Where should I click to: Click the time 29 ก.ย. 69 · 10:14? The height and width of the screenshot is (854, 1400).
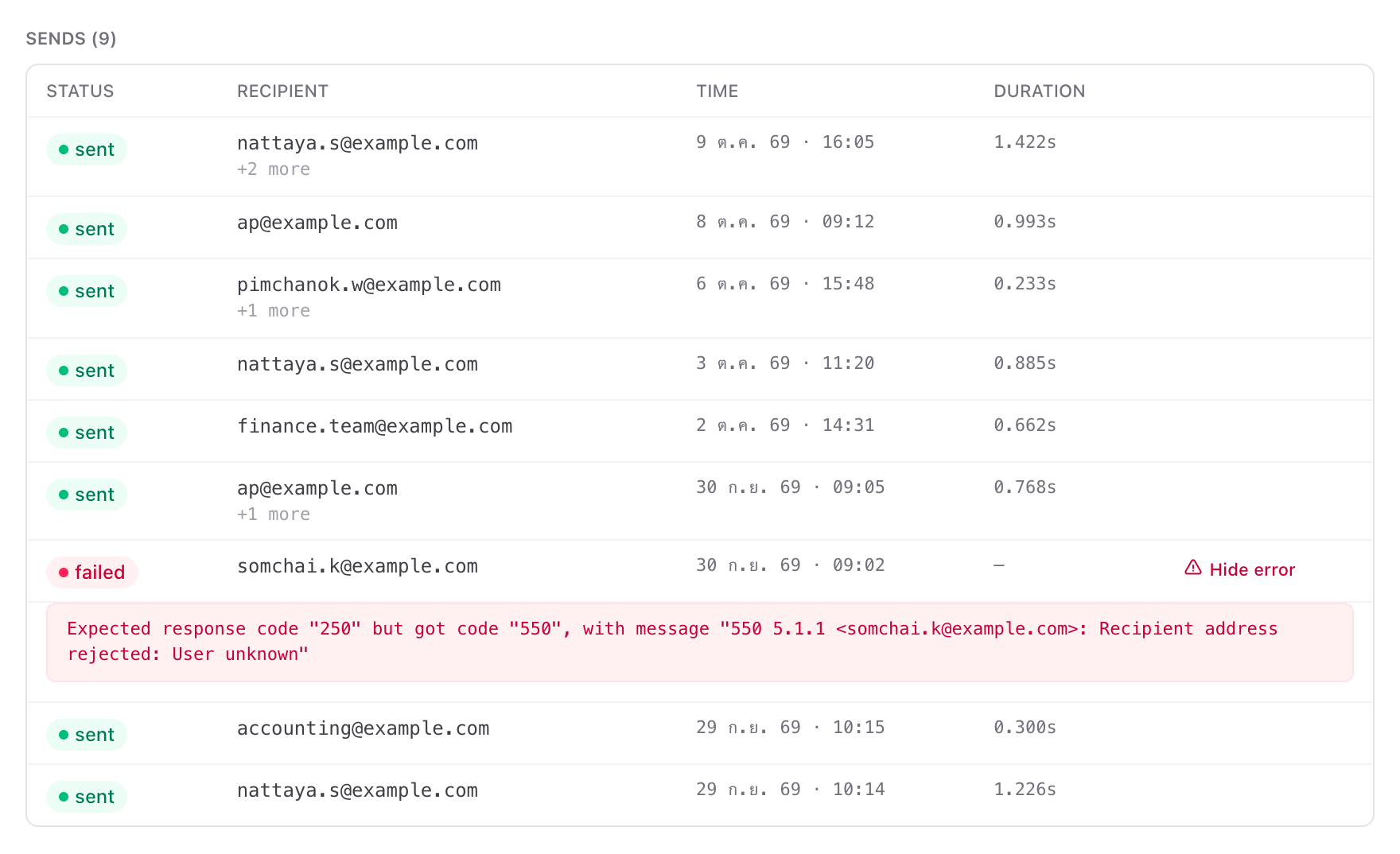pyautogui.click(x=791, y=790)
